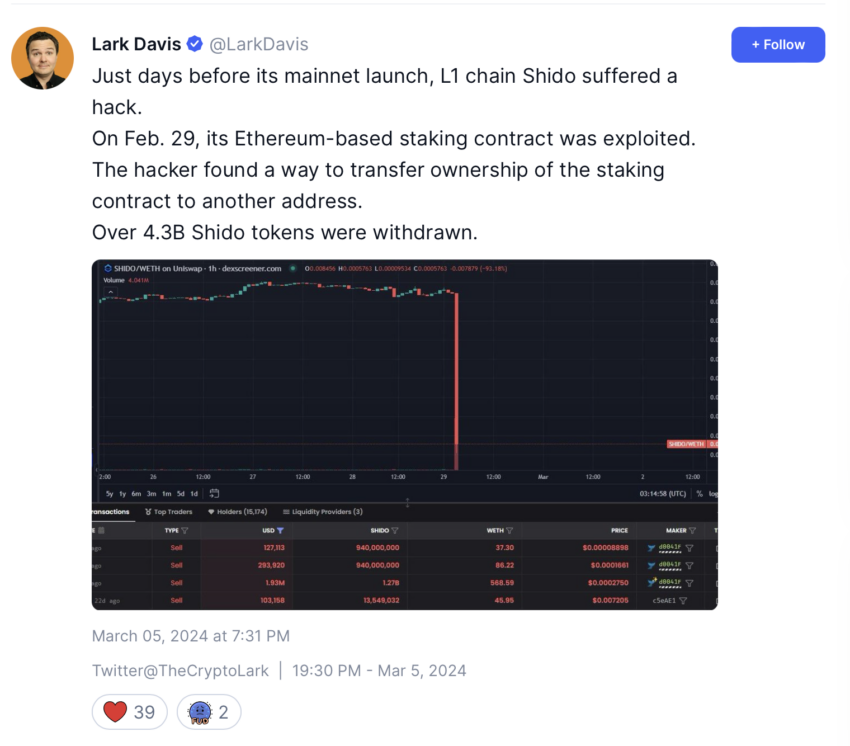The height and width of the screenshot is (746, 850).
Task: Filter by maker c5eAE1 funnel icon
Action: pos(683,601)
